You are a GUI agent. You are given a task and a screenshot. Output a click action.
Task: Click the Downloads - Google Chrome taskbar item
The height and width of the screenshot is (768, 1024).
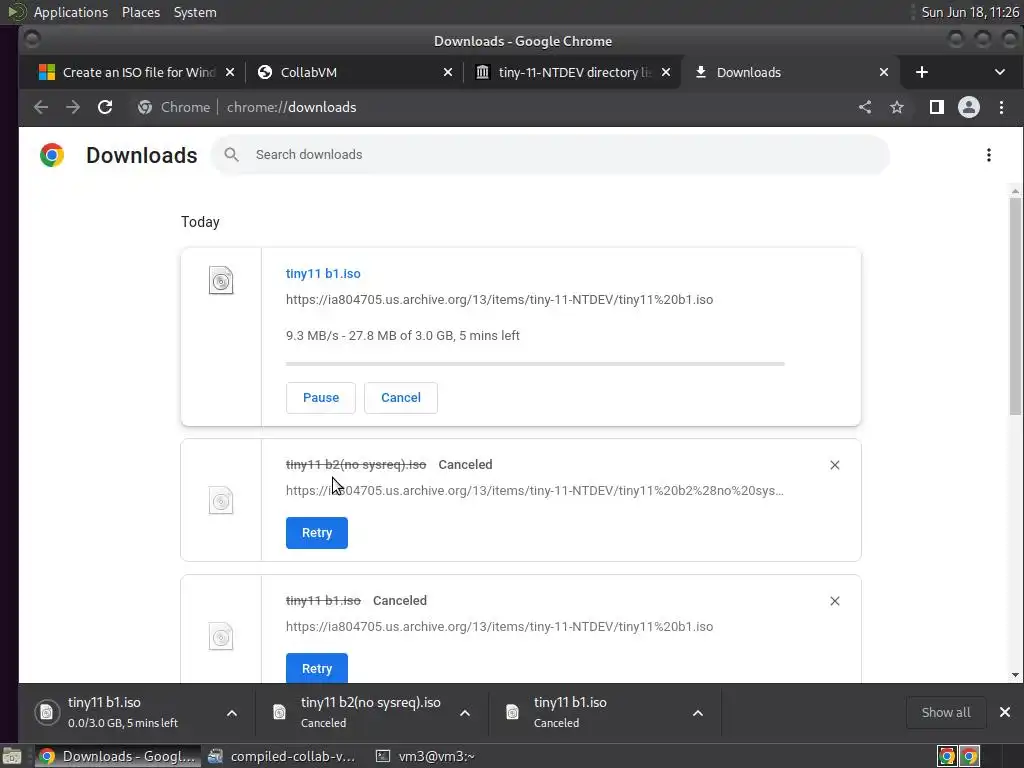click(x=116, y=756)
